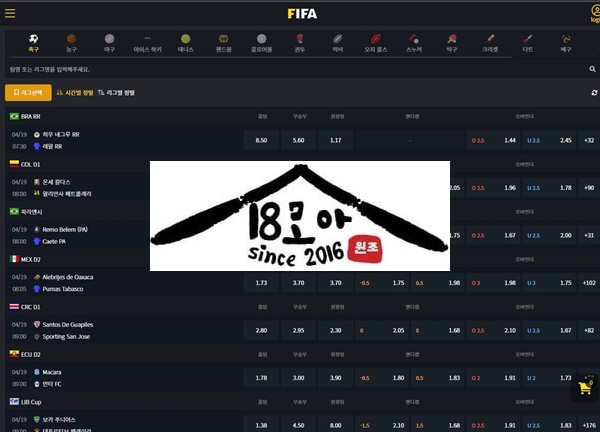600x432 pixels.
Task: Select the table tennis paddle icon
Action: tap(452, 39)
